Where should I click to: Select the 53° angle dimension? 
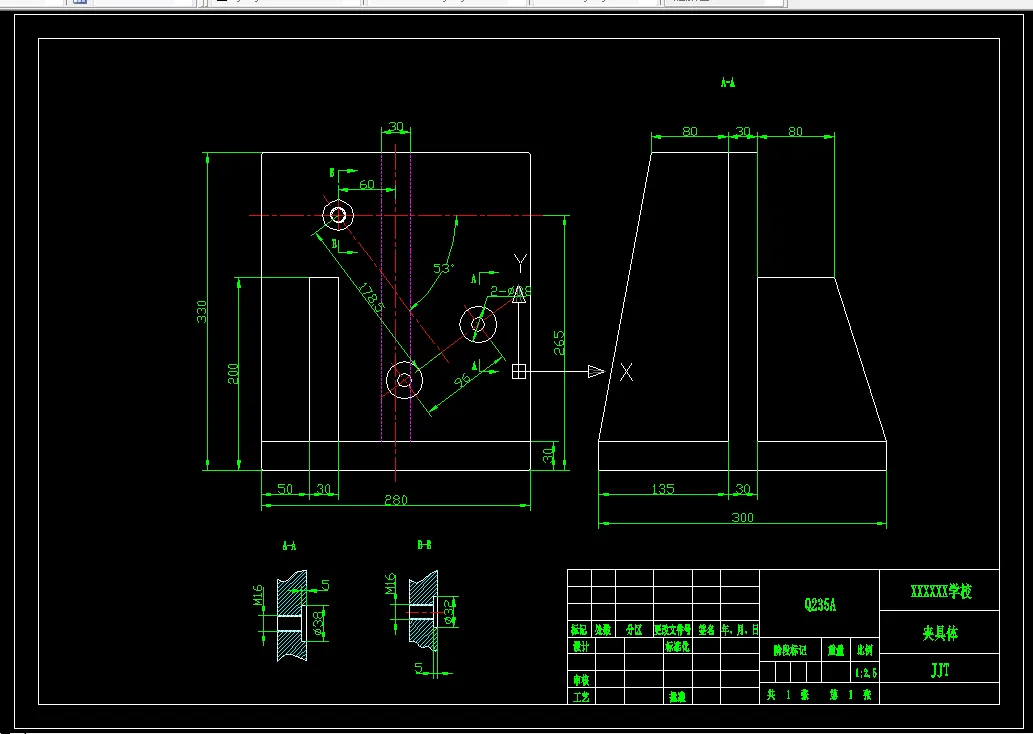point(444,268)
